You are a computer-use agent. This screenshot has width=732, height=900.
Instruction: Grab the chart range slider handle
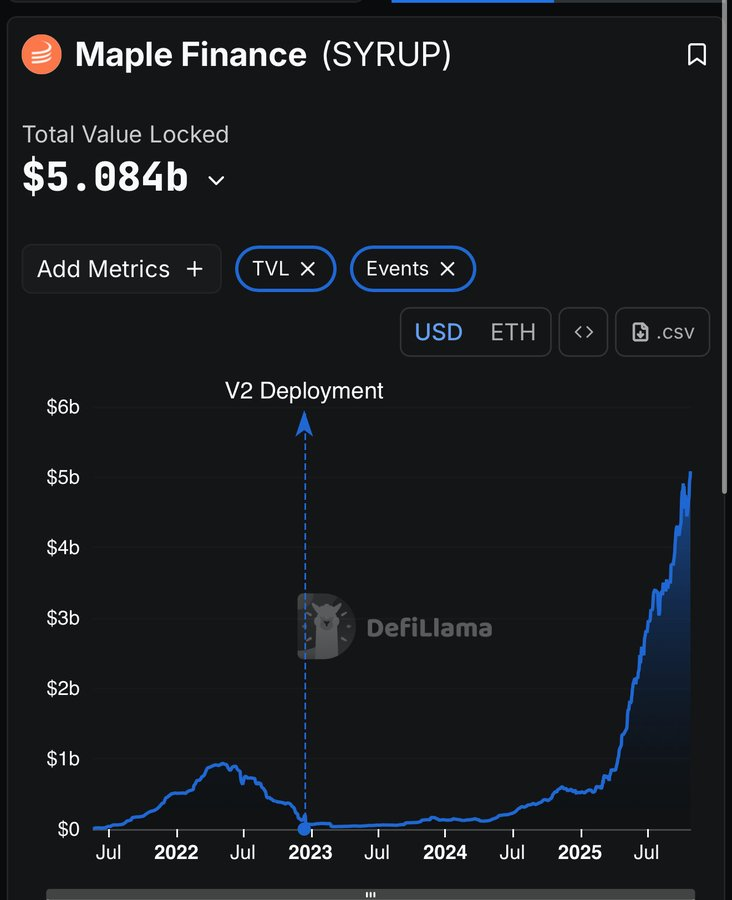pyautogui.click(x=370, y=894)
